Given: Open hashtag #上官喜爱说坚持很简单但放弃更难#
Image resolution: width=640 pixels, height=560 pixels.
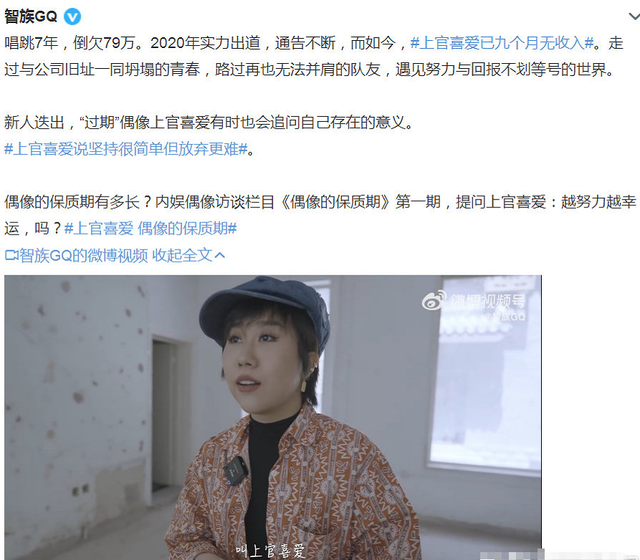Looking at the screenshot, I should 126,149.
